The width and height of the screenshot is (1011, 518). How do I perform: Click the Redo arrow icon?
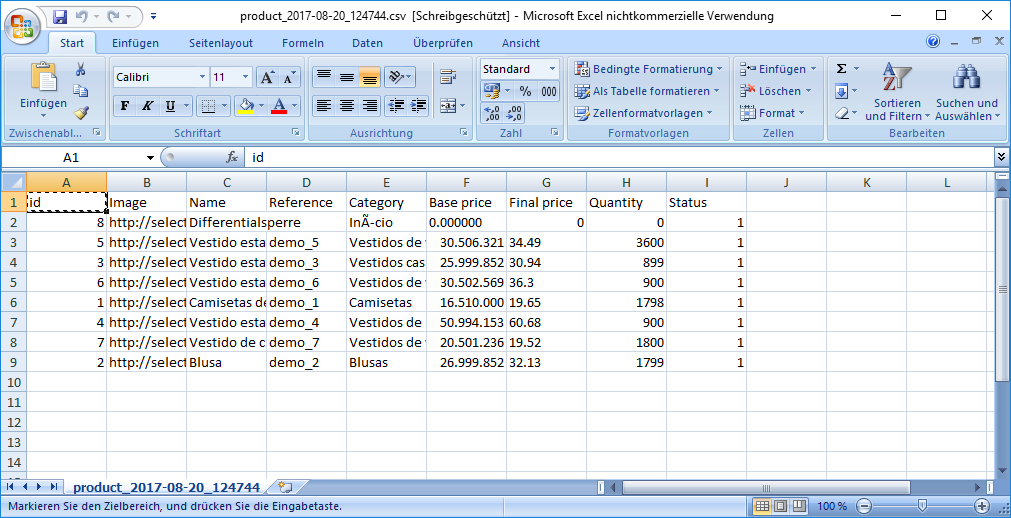click(x=113, y=15)
